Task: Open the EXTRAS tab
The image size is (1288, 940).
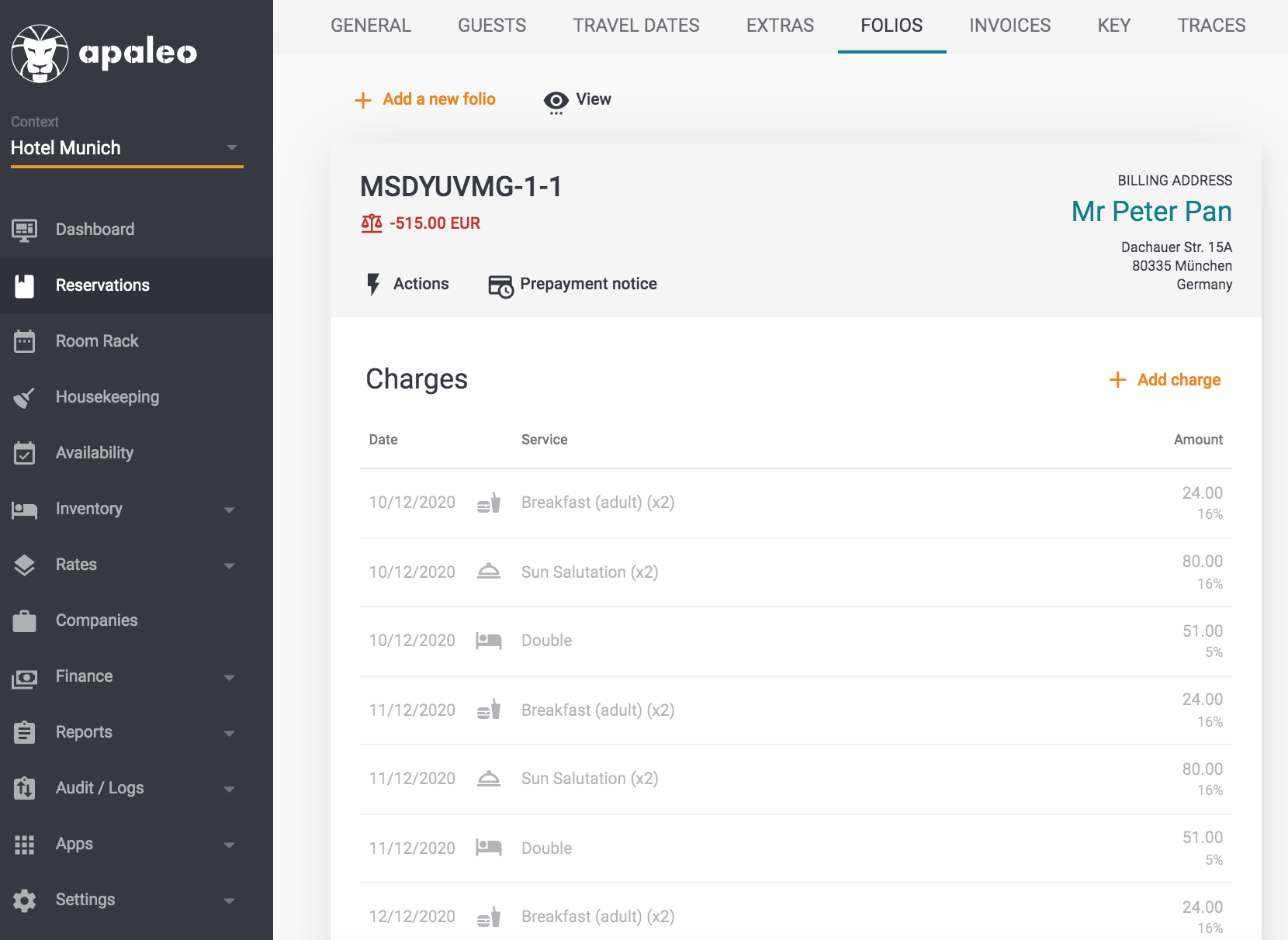Action: coord(780,26)
